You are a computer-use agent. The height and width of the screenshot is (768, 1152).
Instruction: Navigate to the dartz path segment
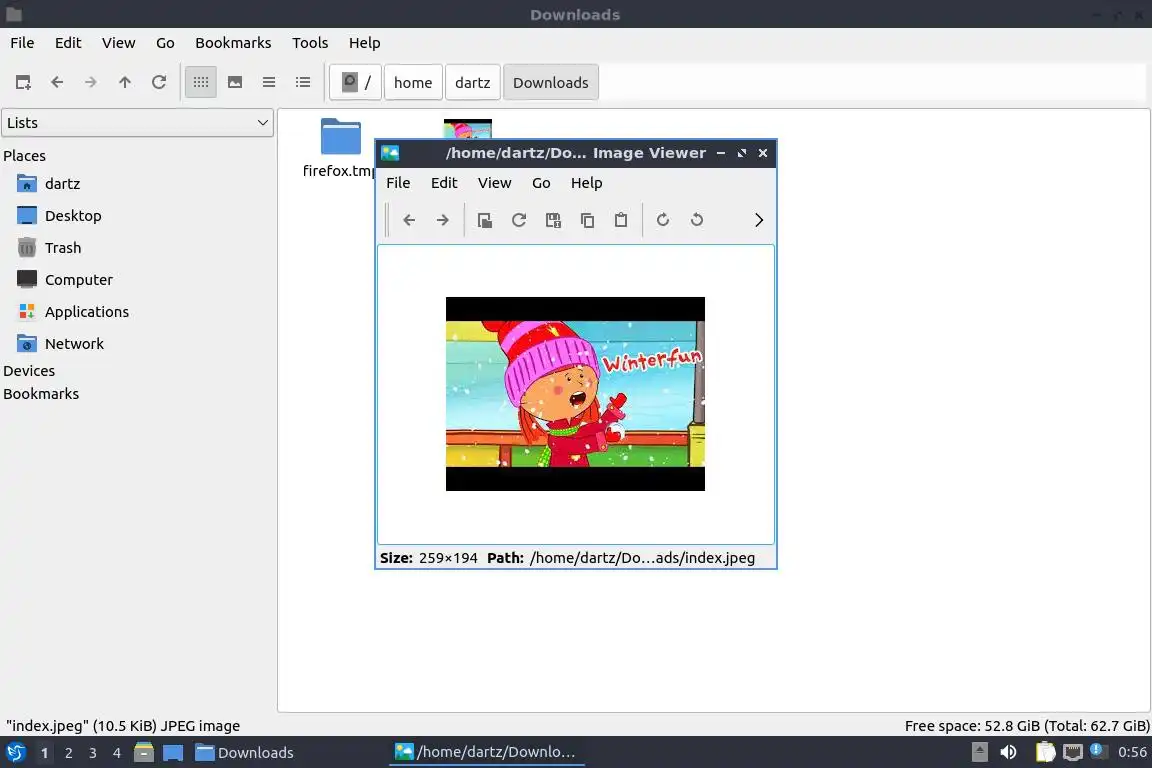tap(472, 82)
